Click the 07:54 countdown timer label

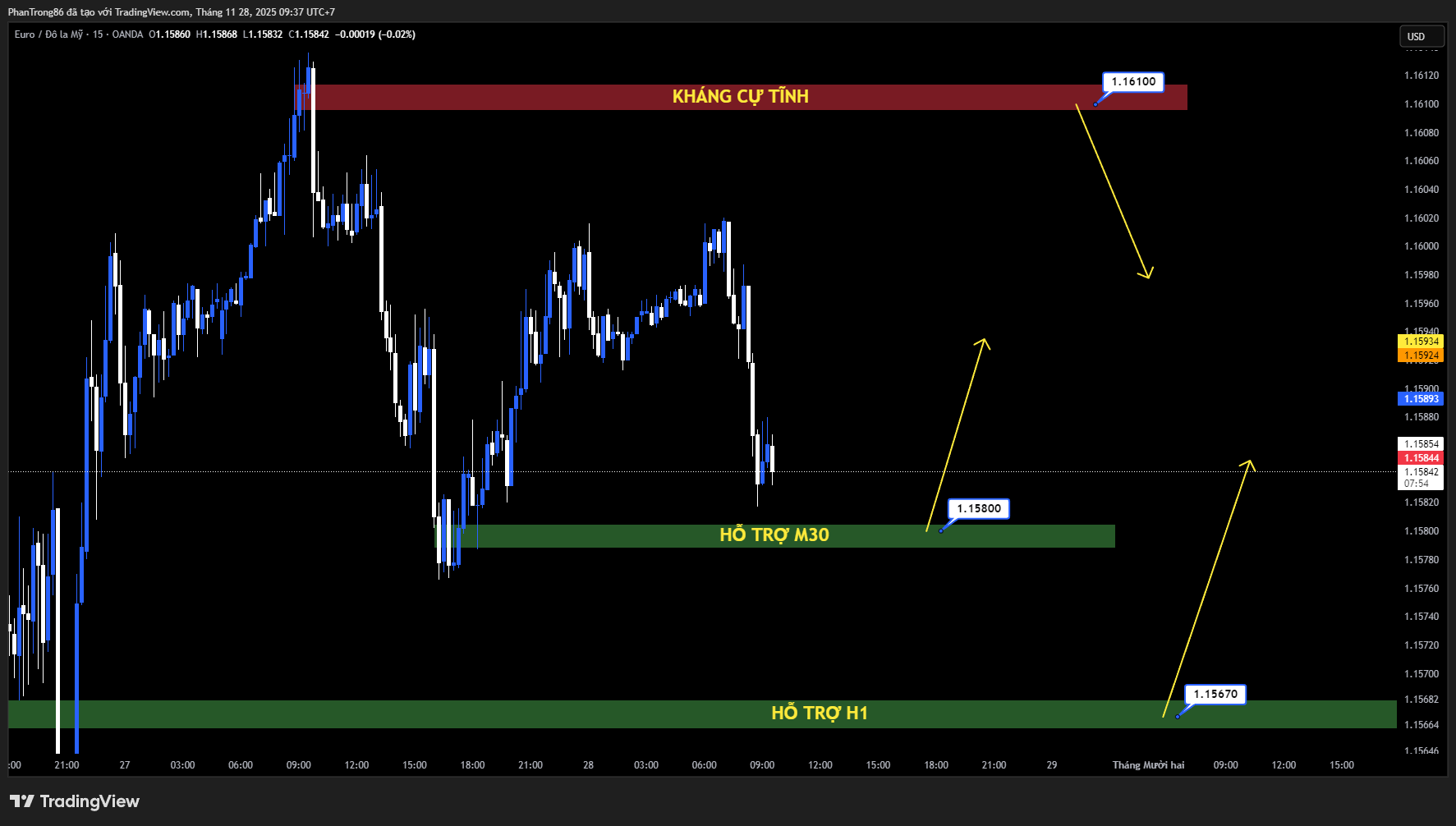coord(1417,484)
